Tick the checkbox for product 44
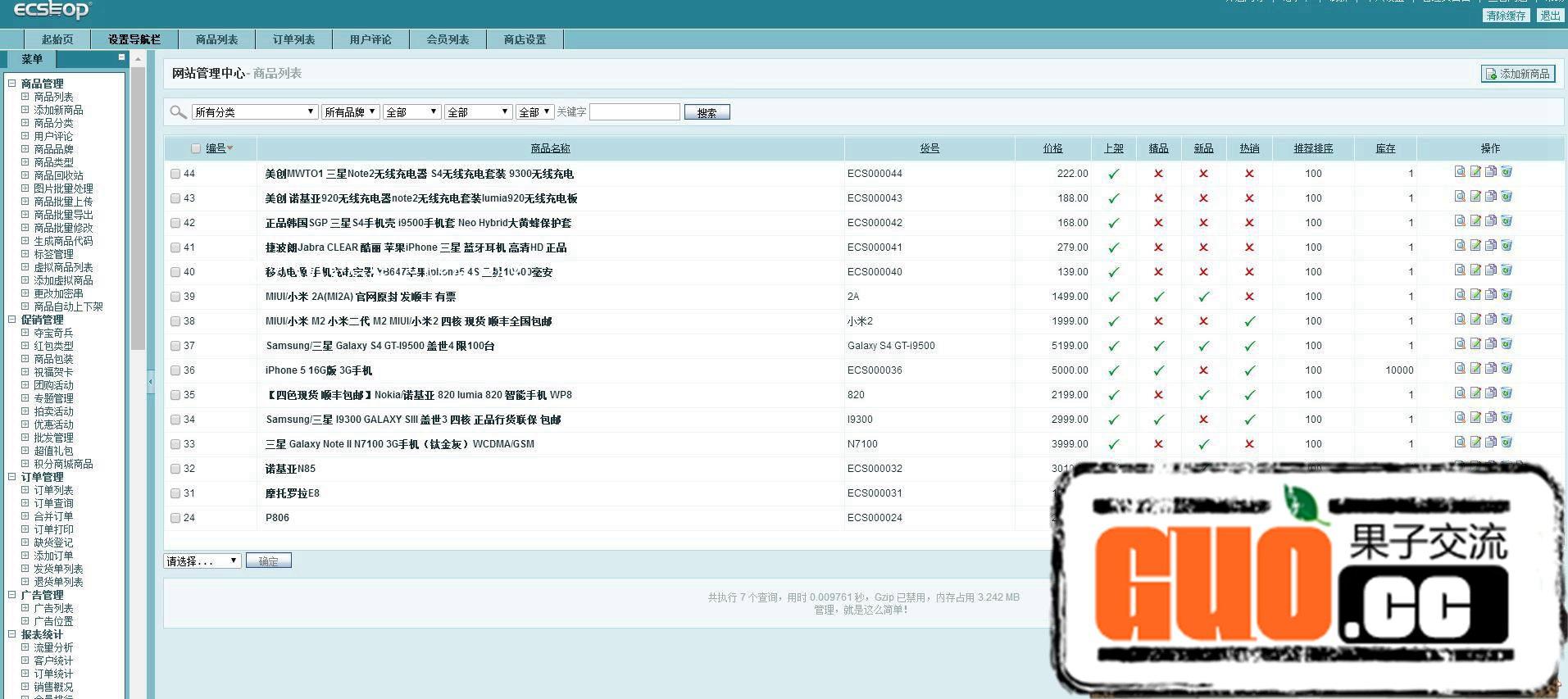Image resolution: width=1568 pixels, height=699 pixels. click(x=175, y=174)
